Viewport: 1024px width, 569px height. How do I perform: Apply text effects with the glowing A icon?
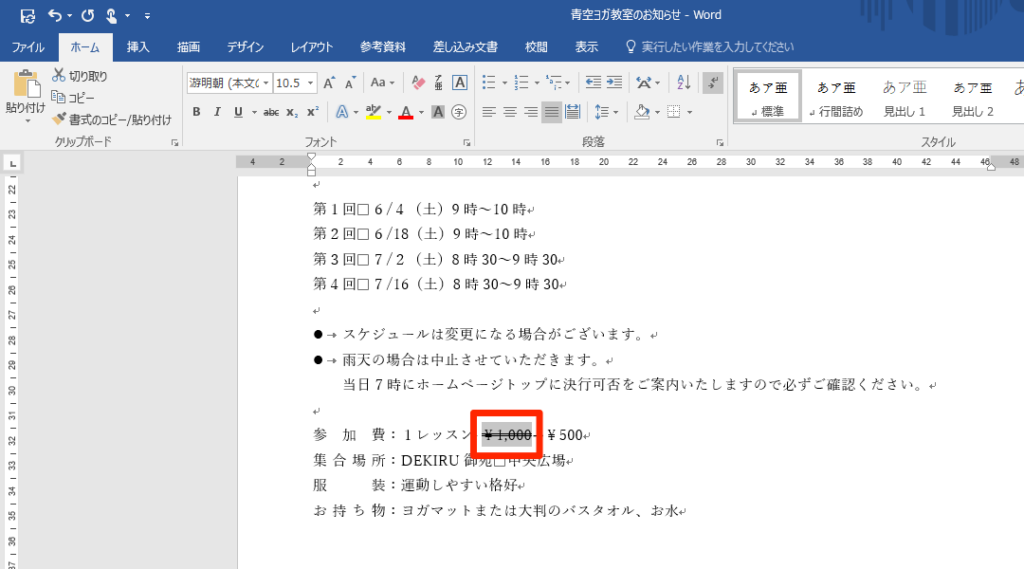pos(342,112)
